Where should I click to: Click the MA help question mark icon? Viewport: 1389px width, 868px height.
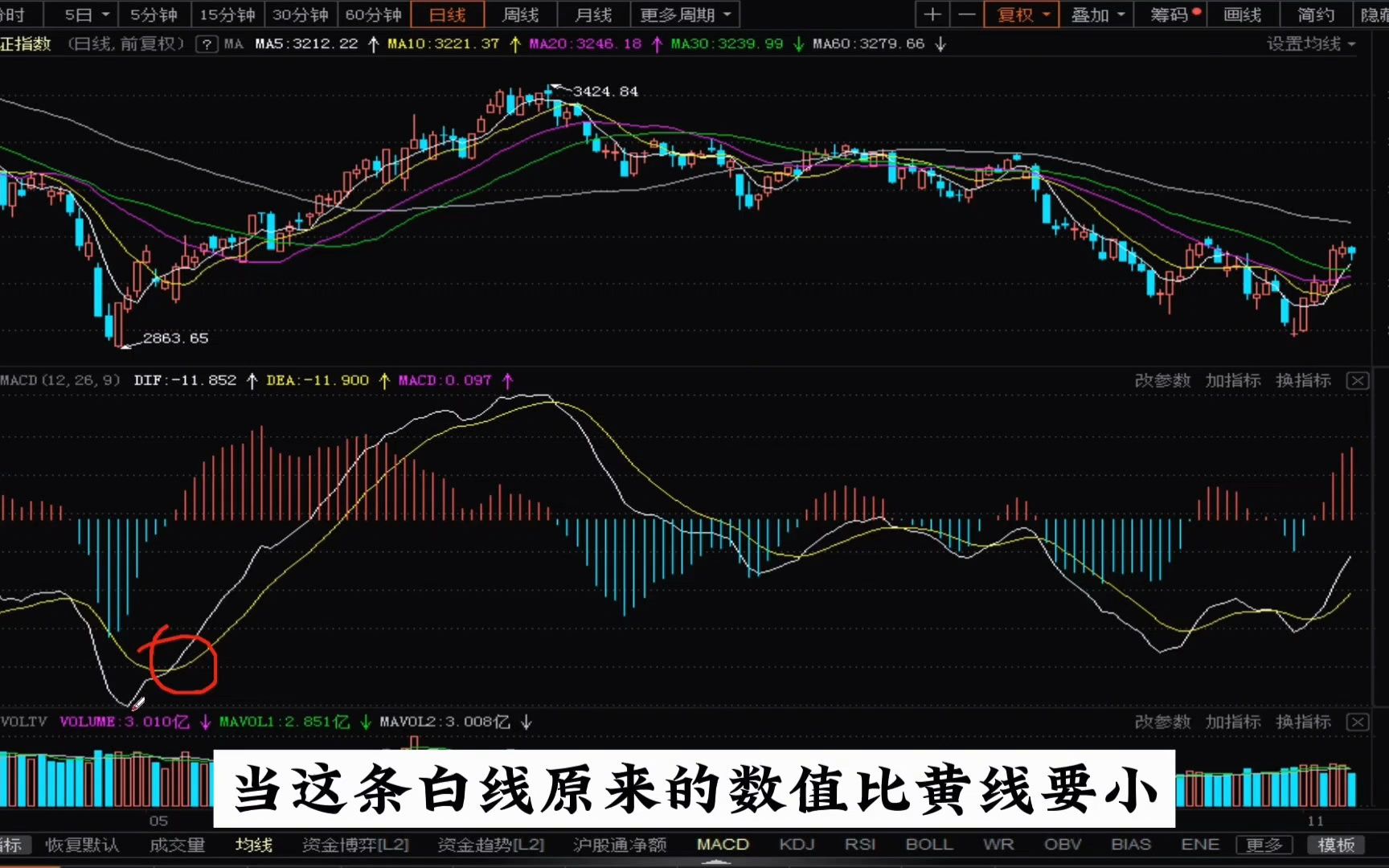(x=207, y=44)
